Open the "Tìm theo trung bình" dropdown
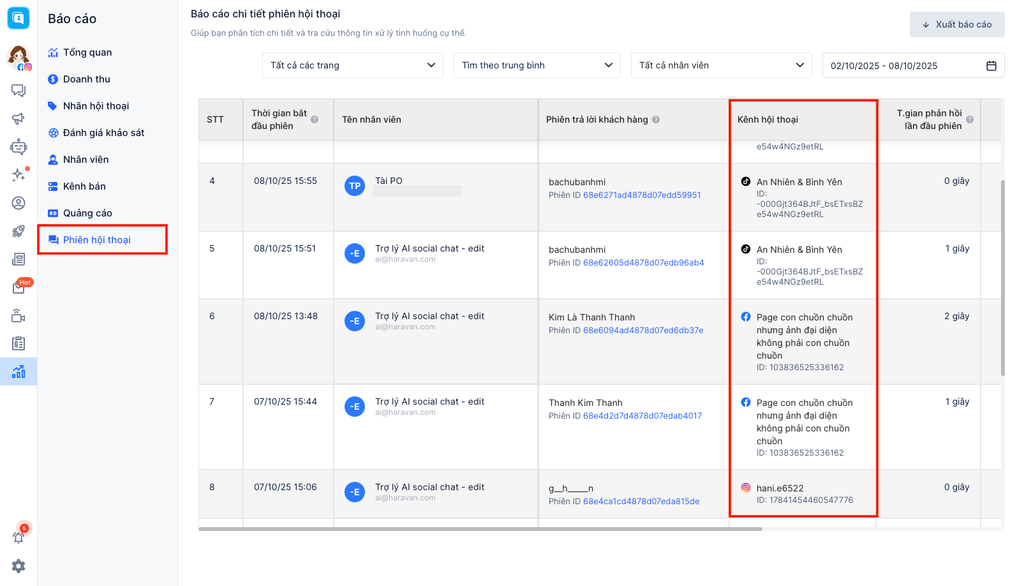 pyautogui.click(x=537, y=66)
